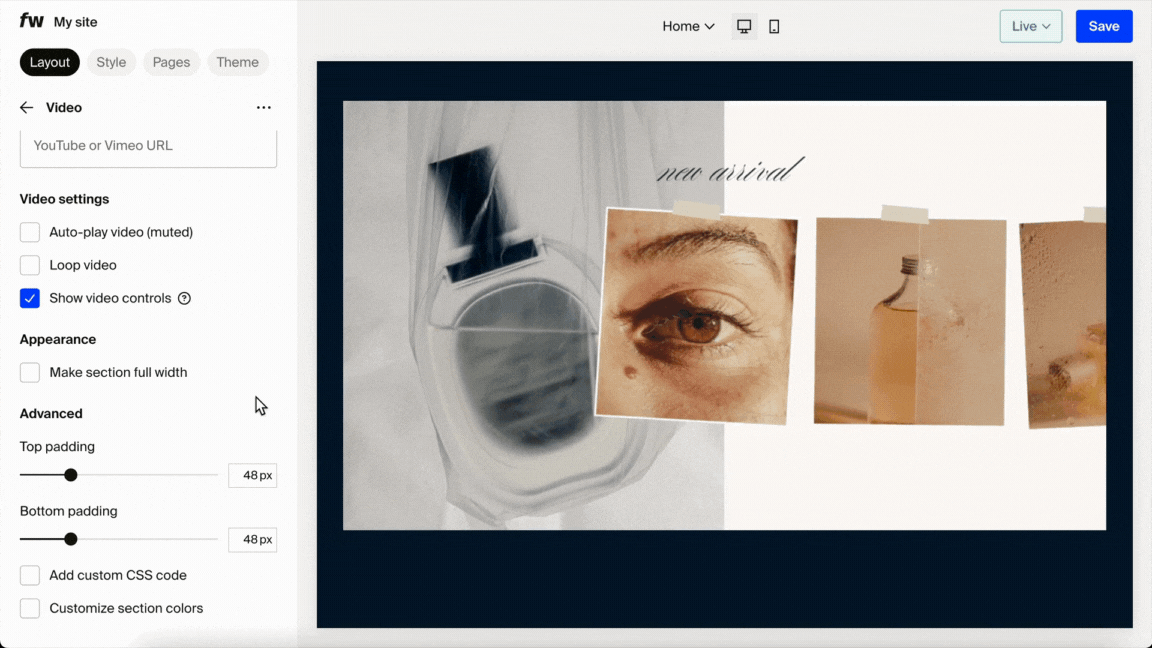Click the fw site logo
The image size is (1152, 648).
(31, 20)
